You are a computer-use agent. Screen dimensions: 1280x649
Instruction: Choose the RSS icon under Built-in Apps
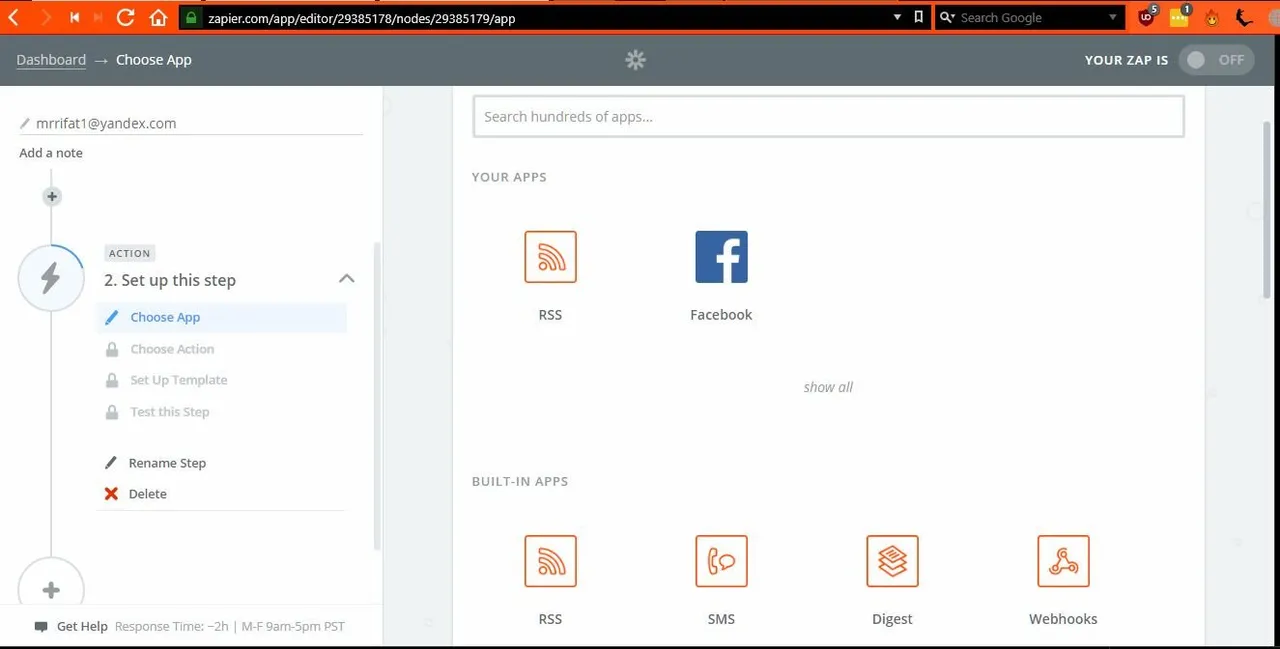click(550, 561)
